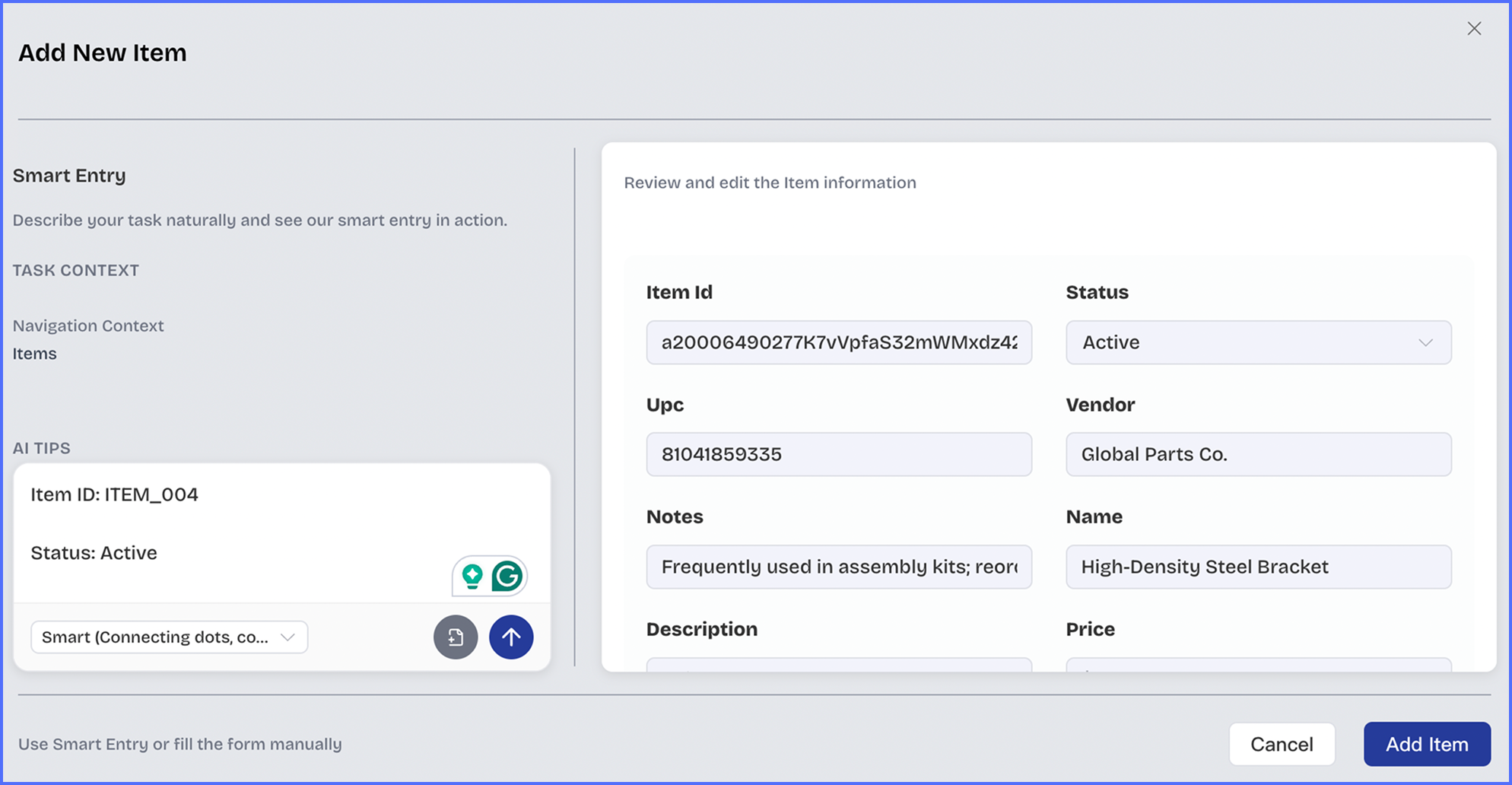1512x785 pixels.
Task: Edit the Name field High-Density Steel Bracket
Action: pyautogui.click(x=1258, y=567)
